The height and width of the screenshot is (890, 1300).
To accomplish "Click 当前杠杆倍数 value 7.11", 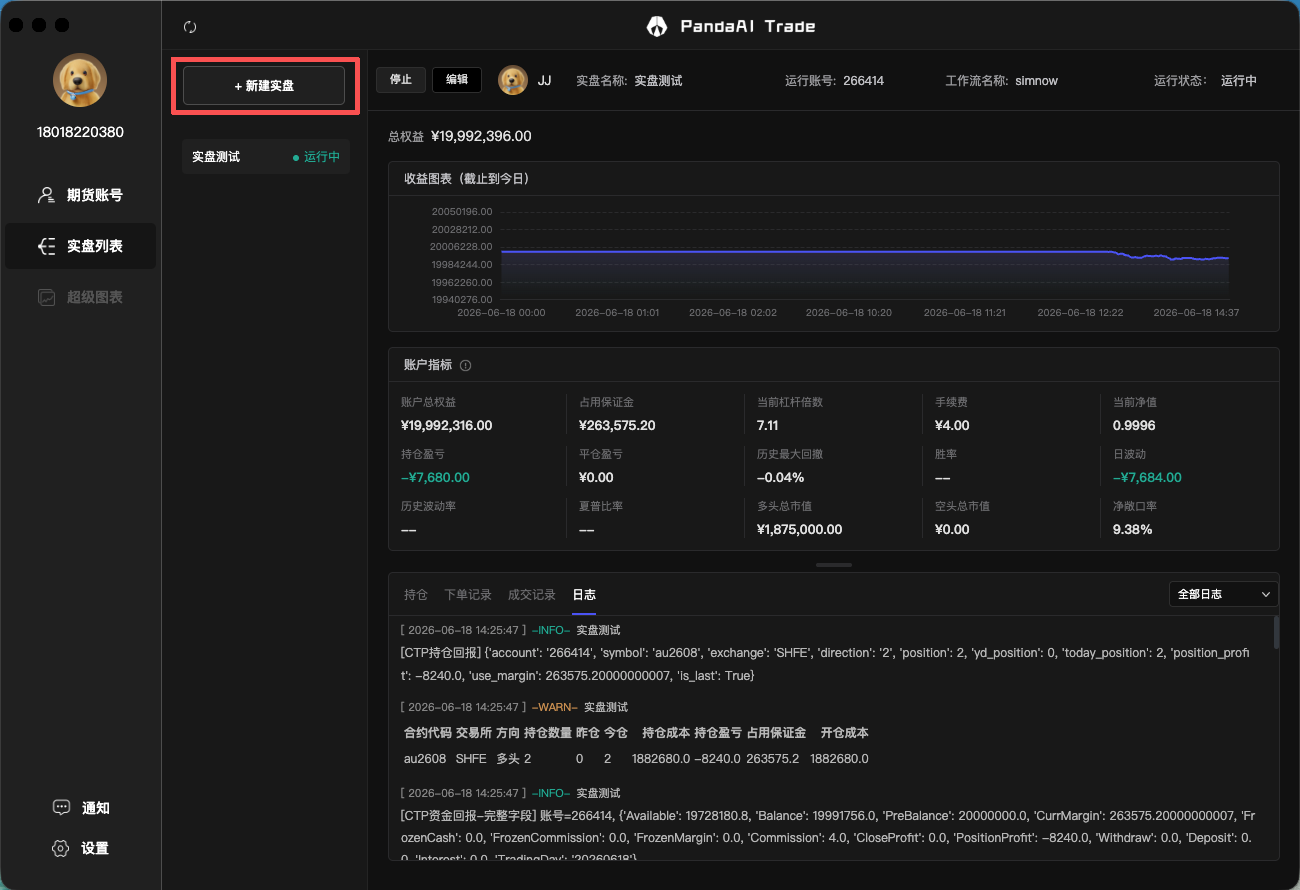I will 768,425.
